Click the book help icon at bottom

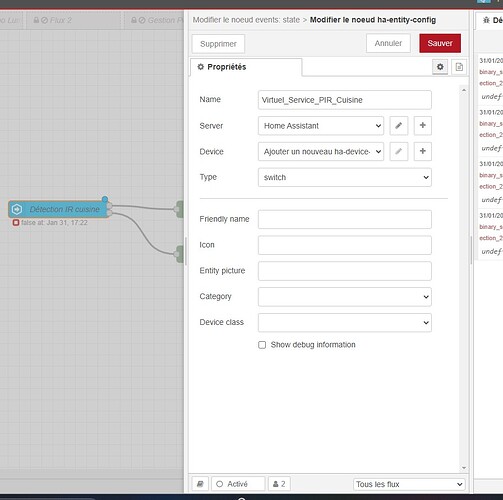pos(200,484)
